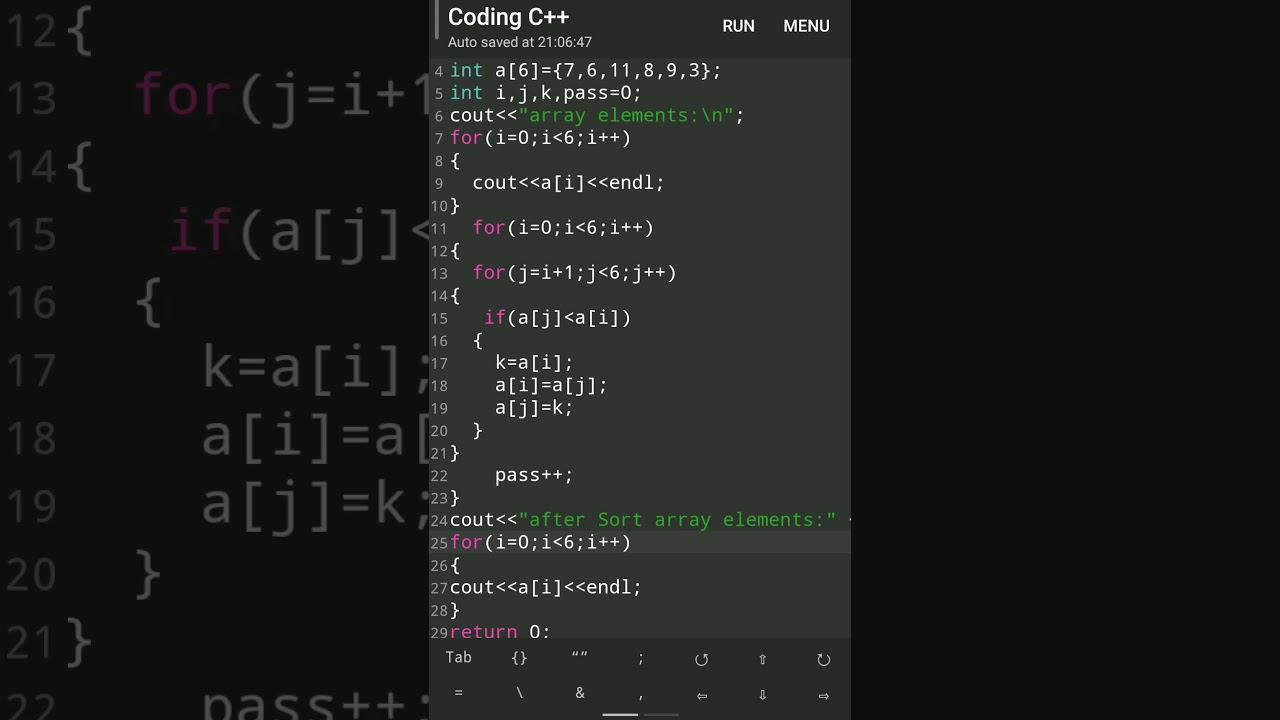
Task: Select line number 25 in the gutter
Action: 439,543
